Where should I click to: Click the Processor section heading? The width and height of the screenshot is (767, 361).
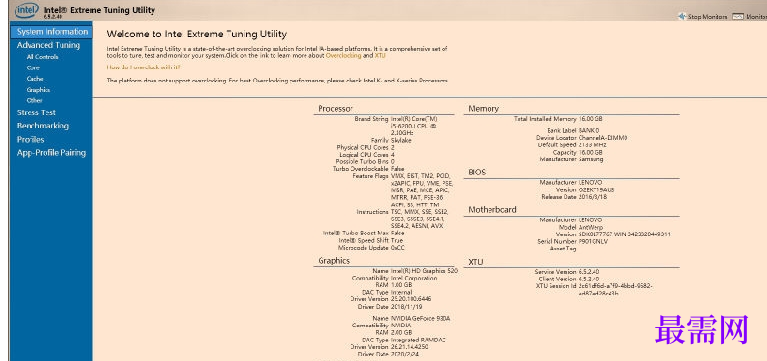335,109
